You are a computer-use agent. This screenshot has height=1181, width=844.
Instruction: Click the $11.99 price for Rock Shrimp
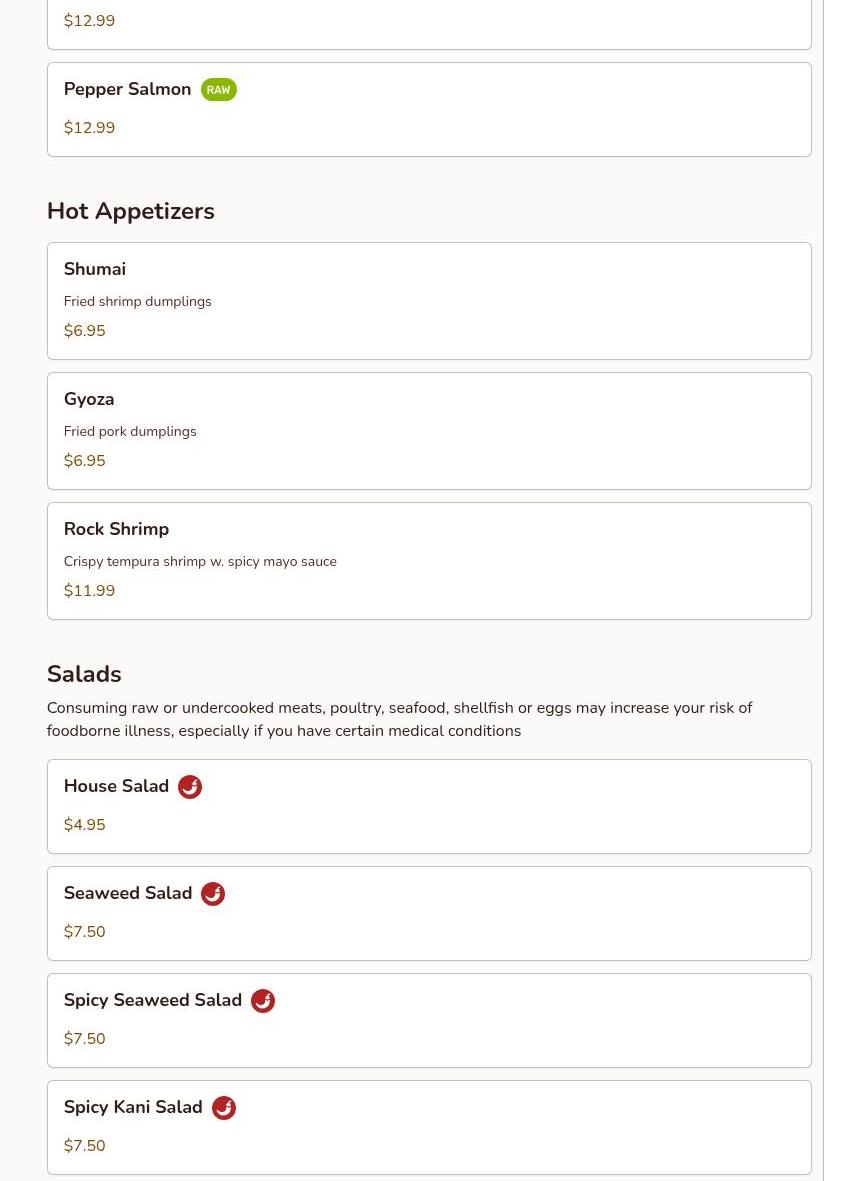89,591
